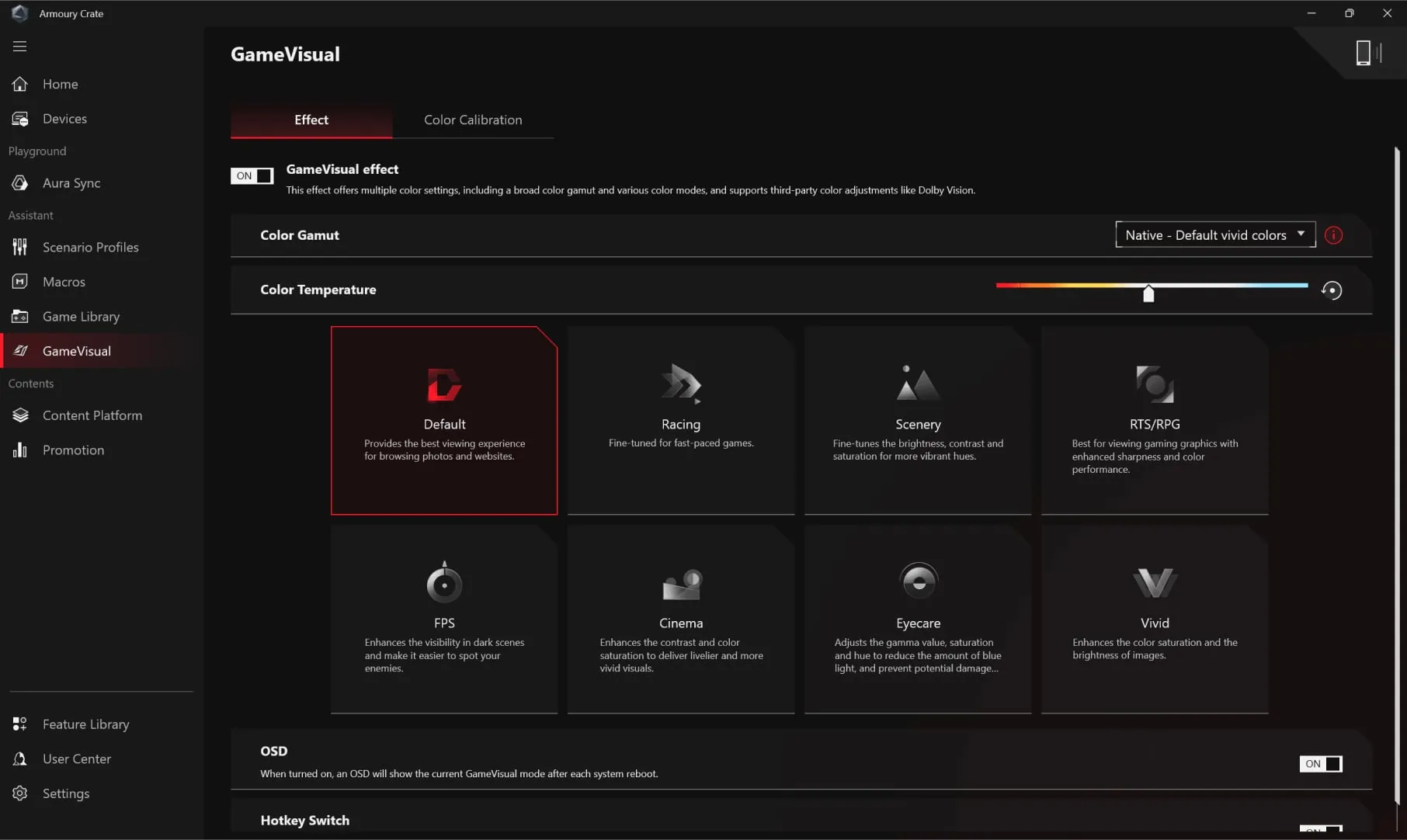
Task: Open Settings gear icon
Action: coord(20,793)
